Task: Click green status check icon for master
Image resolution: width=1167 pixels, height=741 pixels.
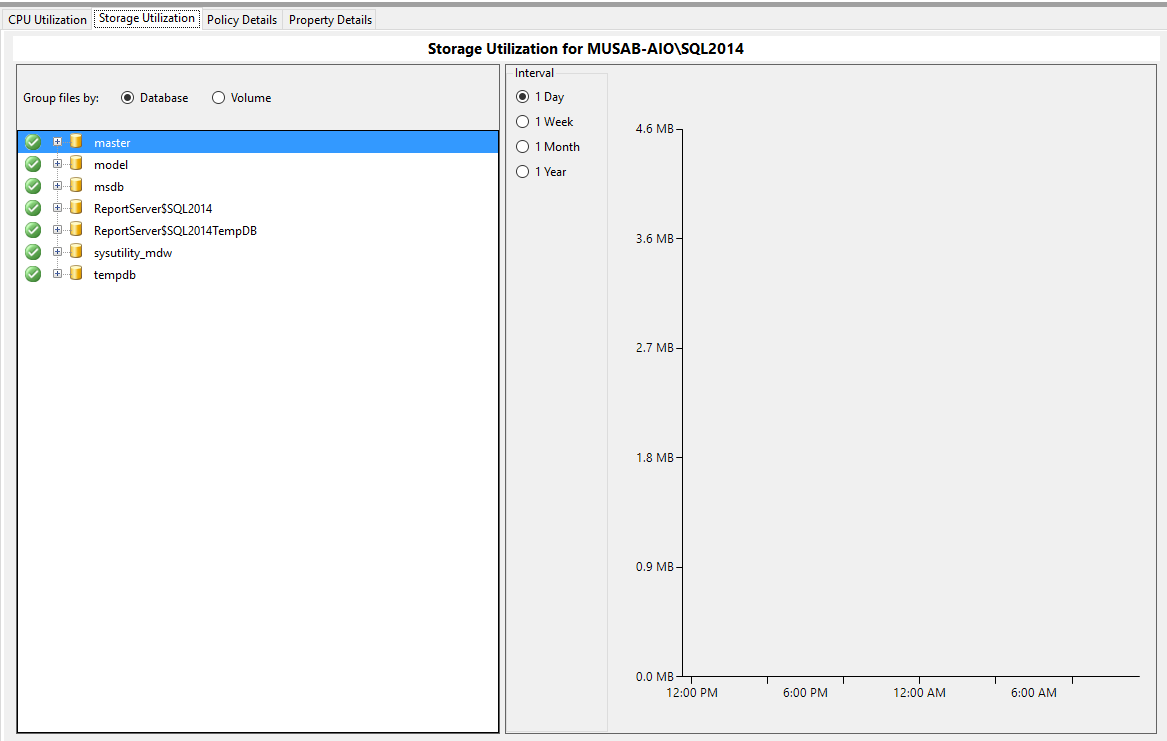Action: (33, 142)
